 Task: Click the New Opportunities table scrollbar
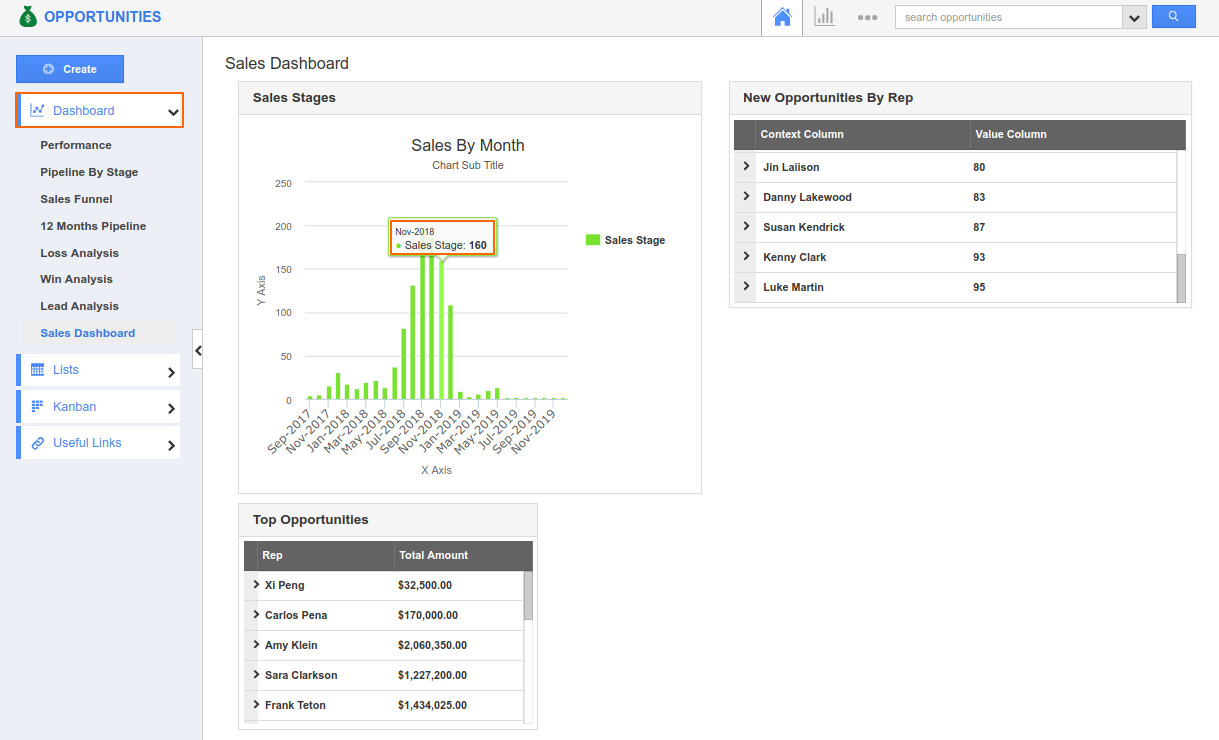(1181, 278)
